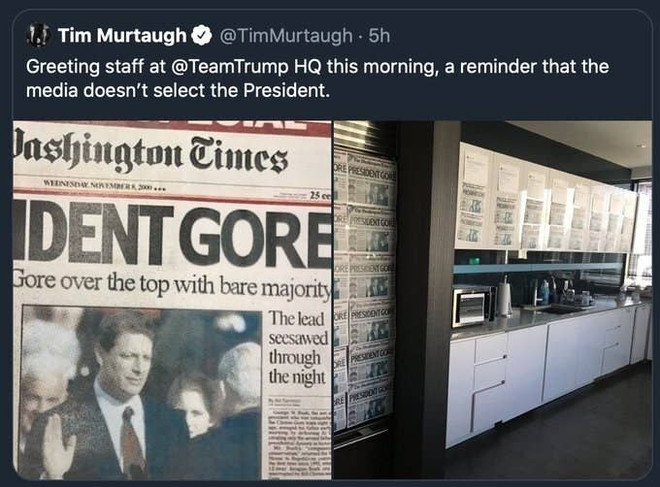660x487 pixels.
Task: Open Tim Murtaugh display name link
Action: pos(121,37)
